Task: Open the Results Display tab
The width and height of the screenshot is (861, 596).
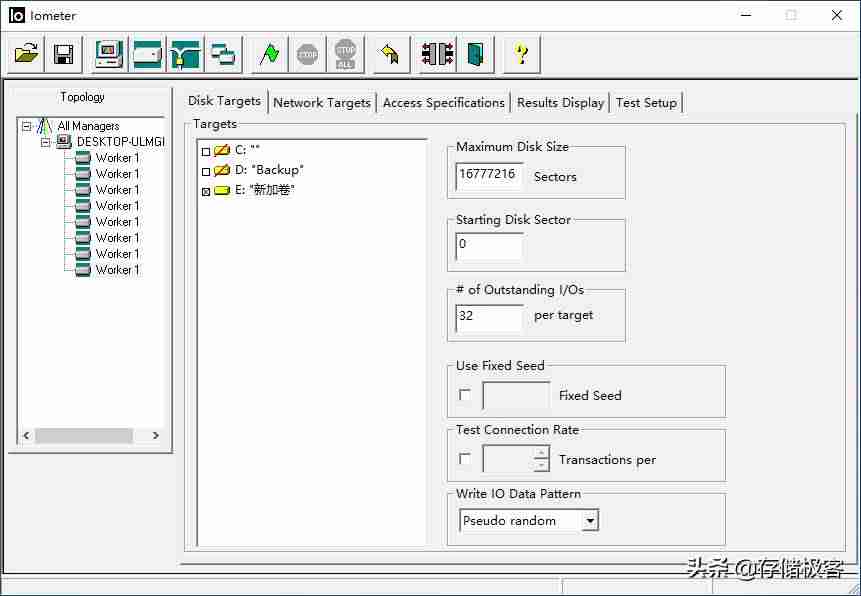Action: point(560,103)
